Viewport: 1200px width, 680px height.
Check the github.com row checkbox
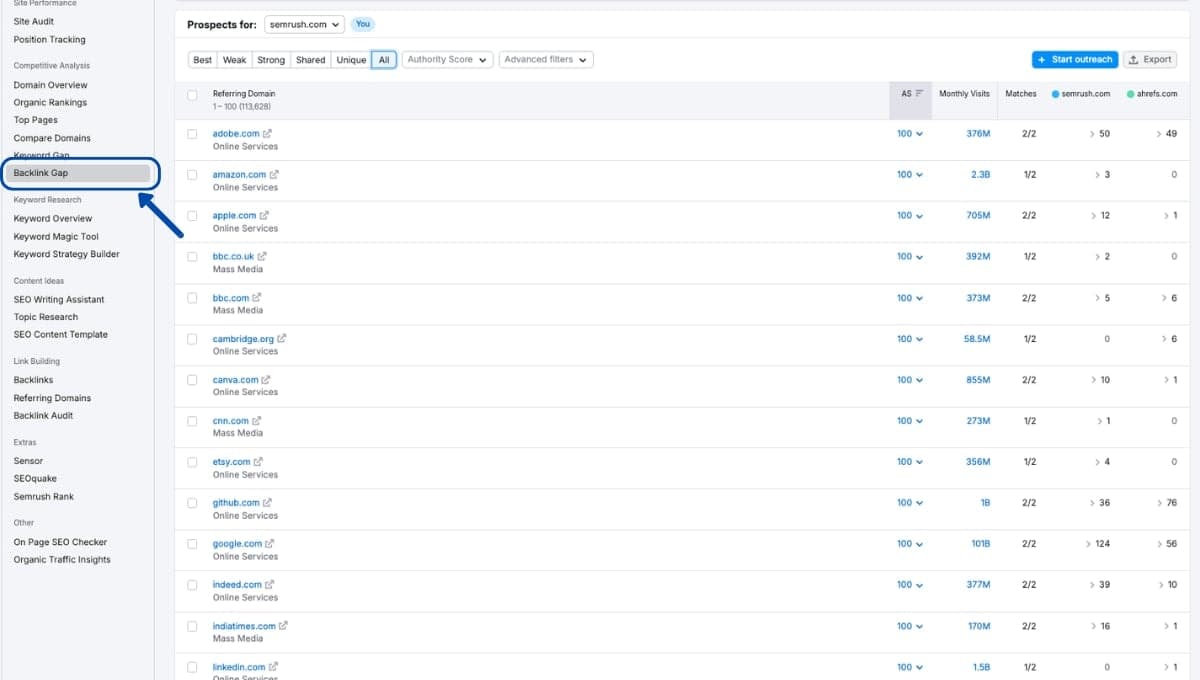click(192, 503)
